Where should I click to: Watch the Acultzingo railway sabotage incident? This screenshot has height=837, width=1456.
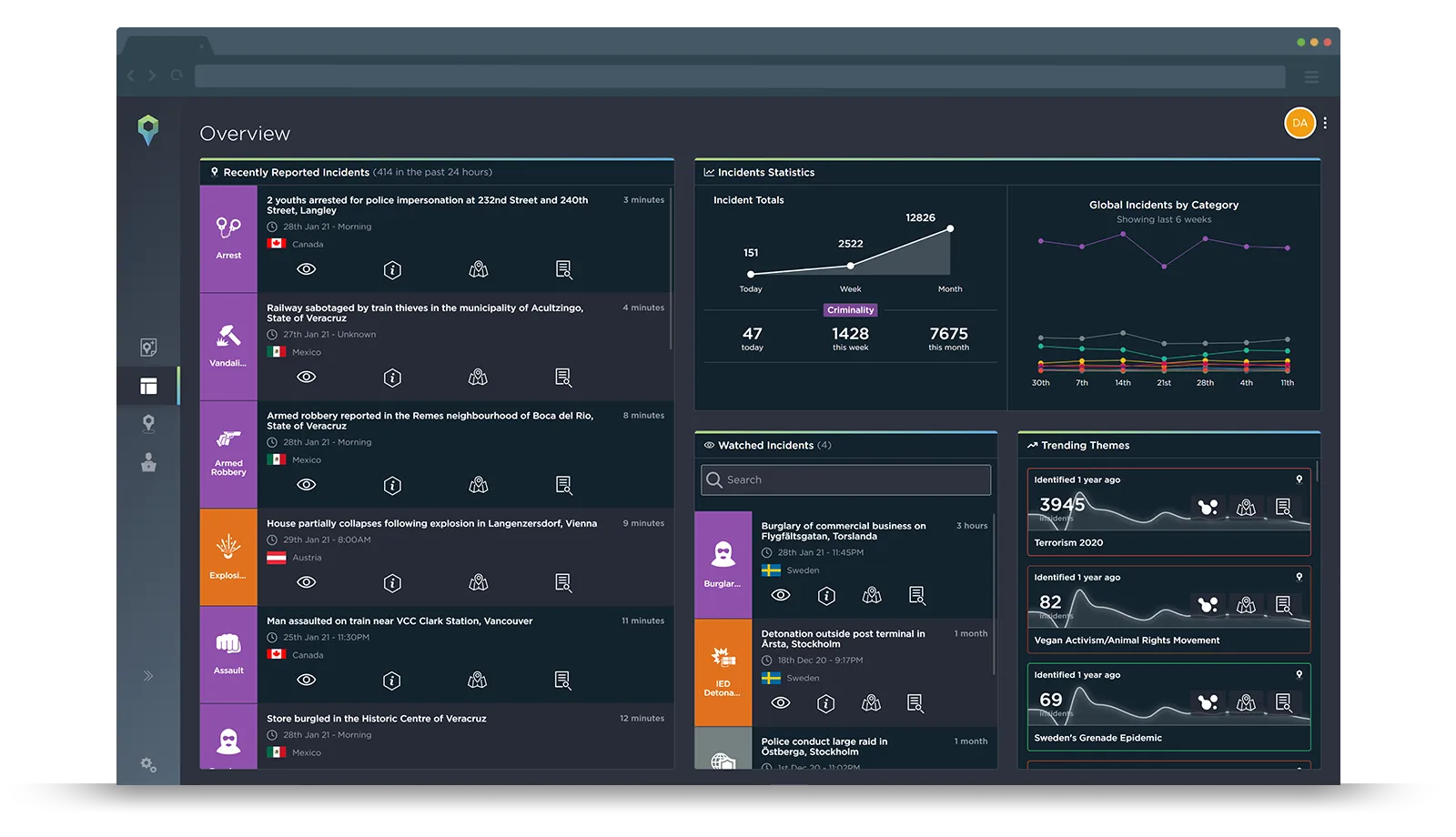pyautogui.click(x=307, y=377)
